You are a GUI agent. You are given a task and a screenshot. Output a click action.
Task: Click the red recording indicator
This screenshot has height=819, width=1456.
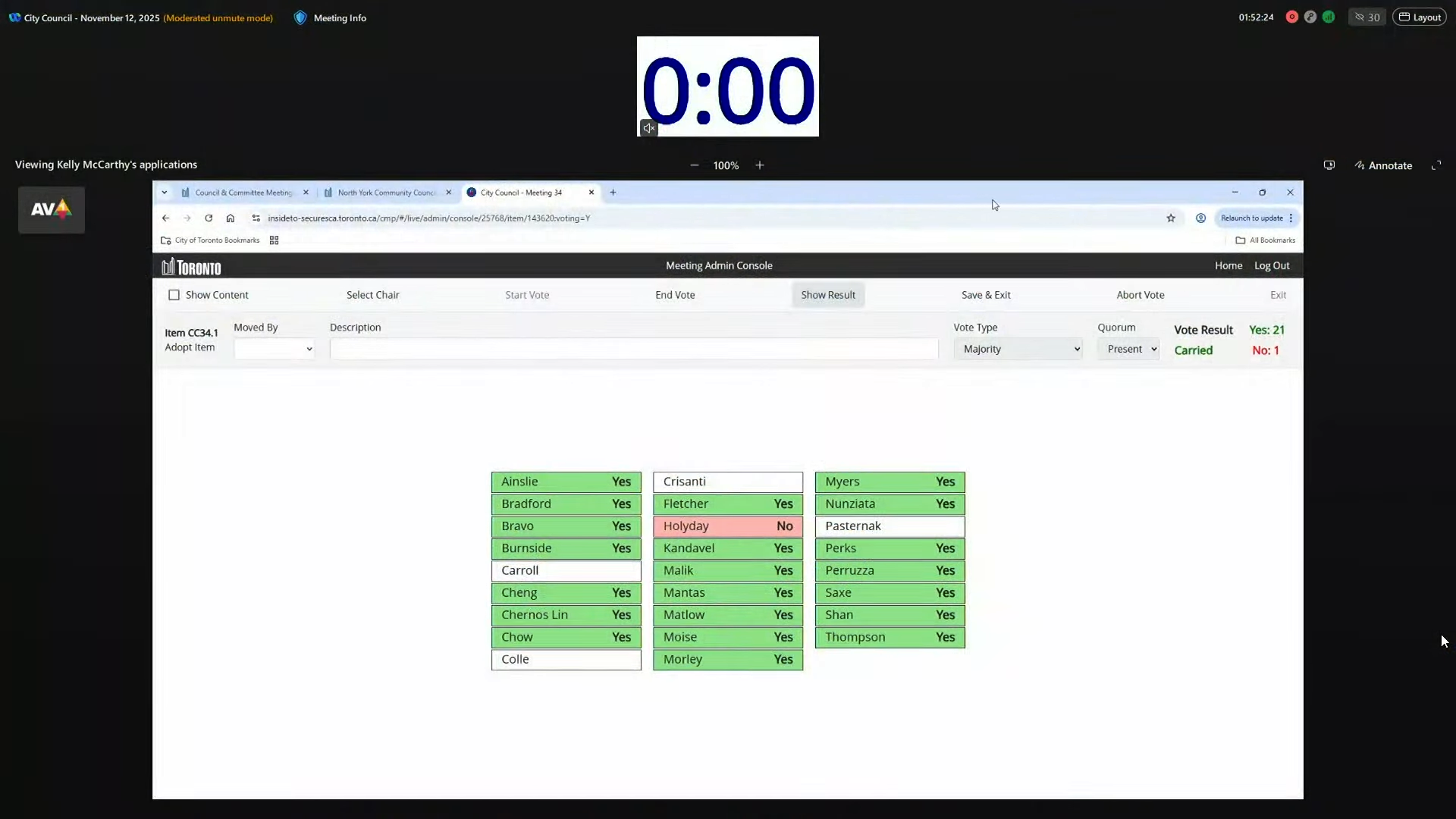click(x=1292, y=17)
